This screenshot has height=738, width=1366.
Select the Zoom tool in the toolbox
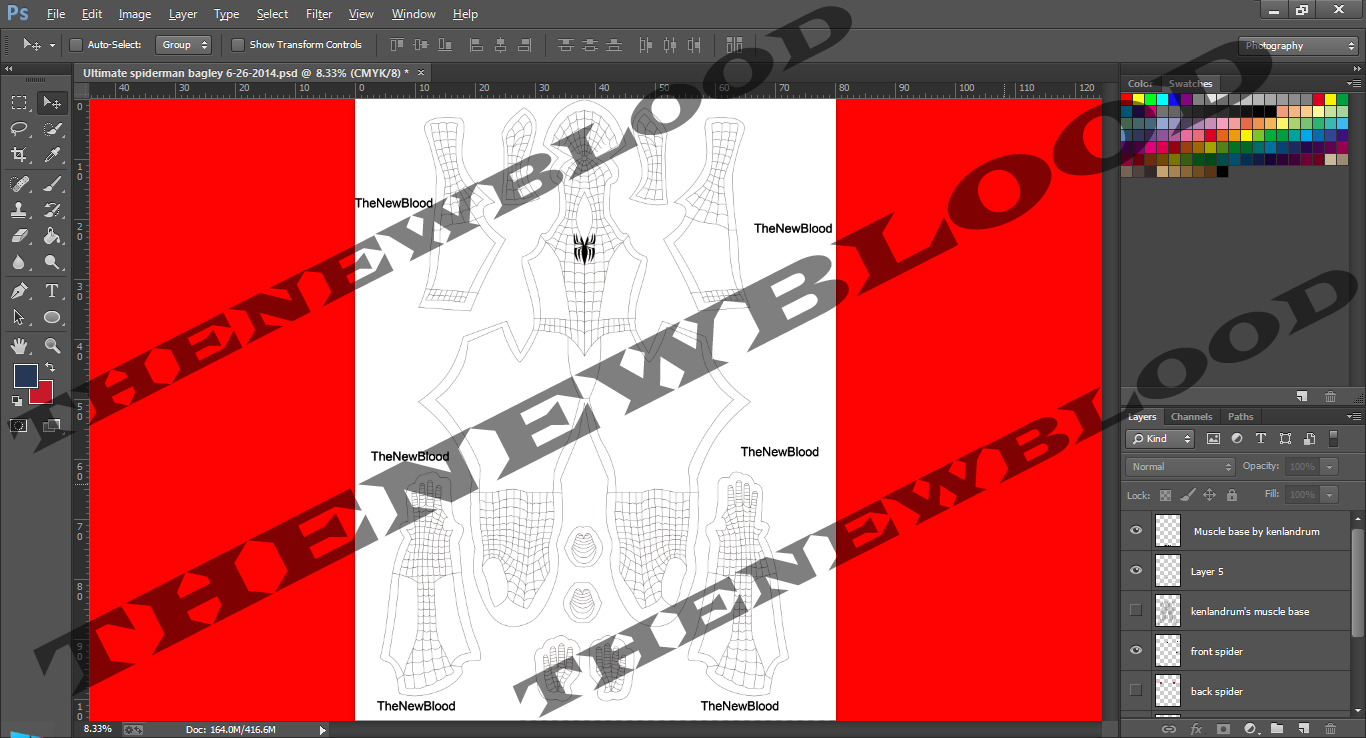point(52,346)
